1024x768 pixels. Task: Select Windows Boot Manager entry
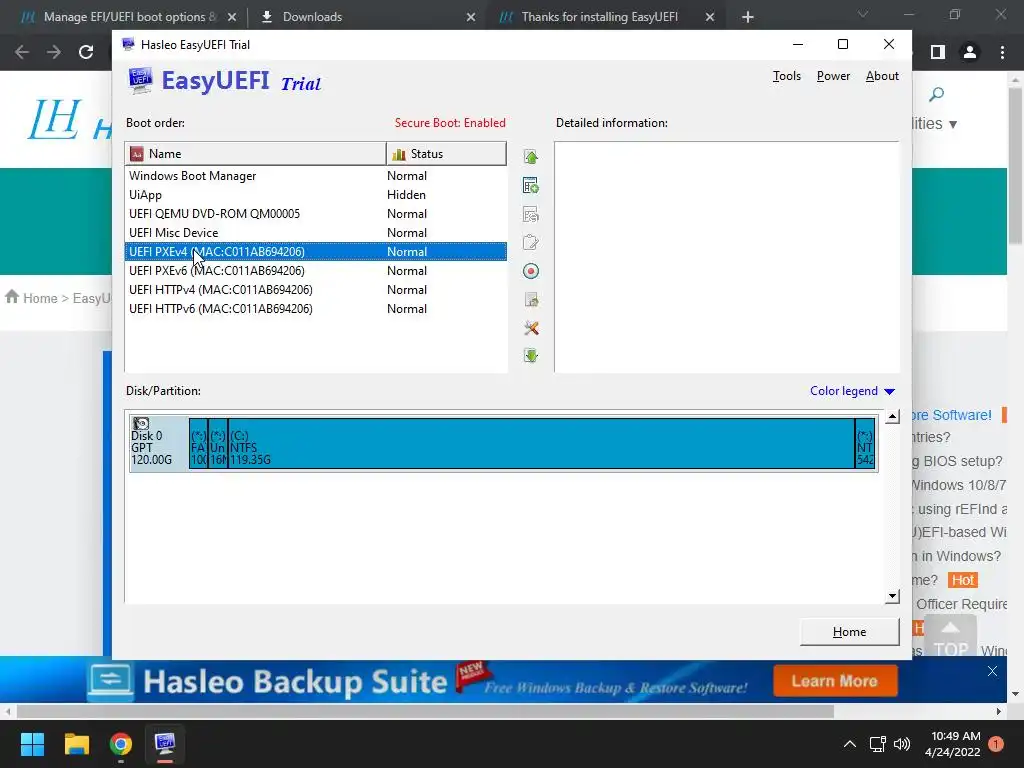[x=315, y=176]
